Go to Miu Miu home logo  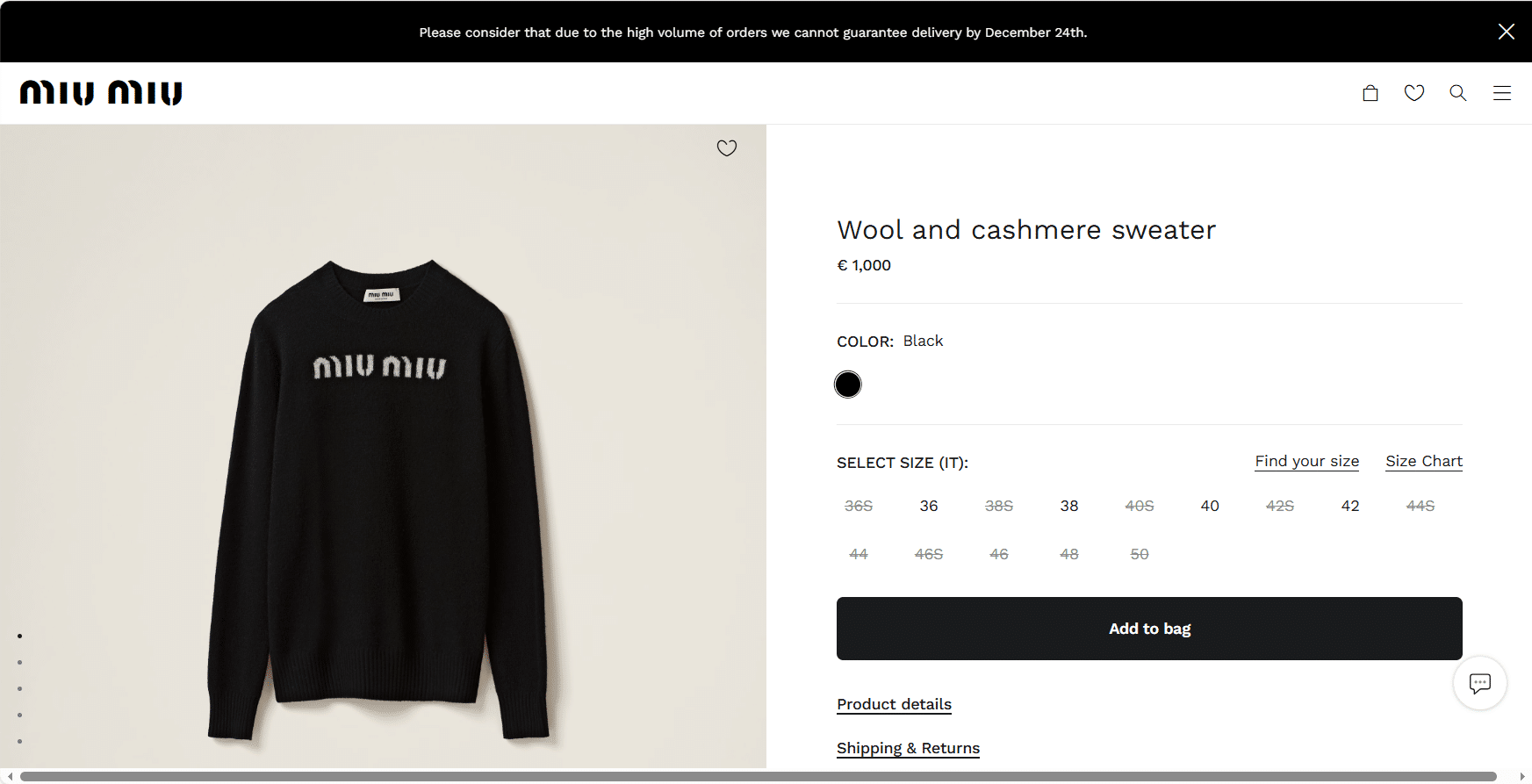pyautogui.click(x=101, y=93)
